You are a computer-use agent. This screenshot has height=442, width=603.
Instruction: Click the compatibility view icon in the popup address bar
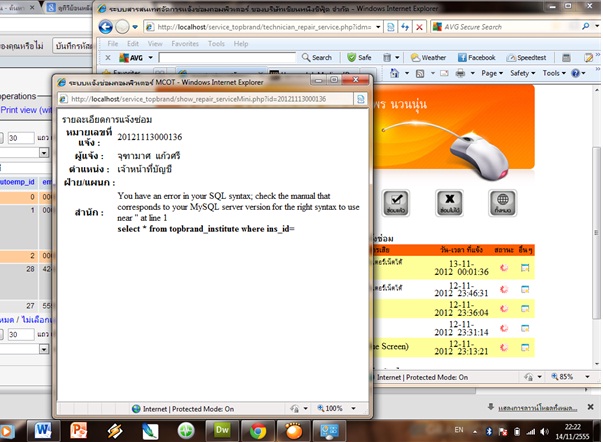pos(361,99)
